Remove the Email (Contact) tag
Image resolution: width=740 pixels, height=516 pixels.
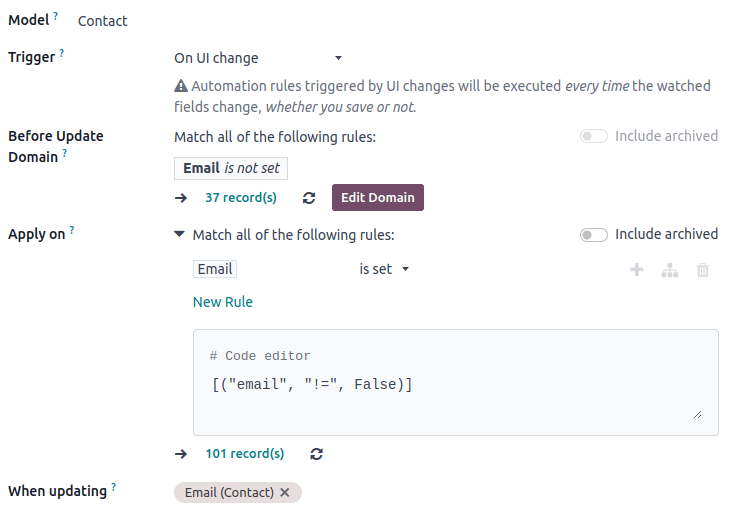(x=285, y=493)
